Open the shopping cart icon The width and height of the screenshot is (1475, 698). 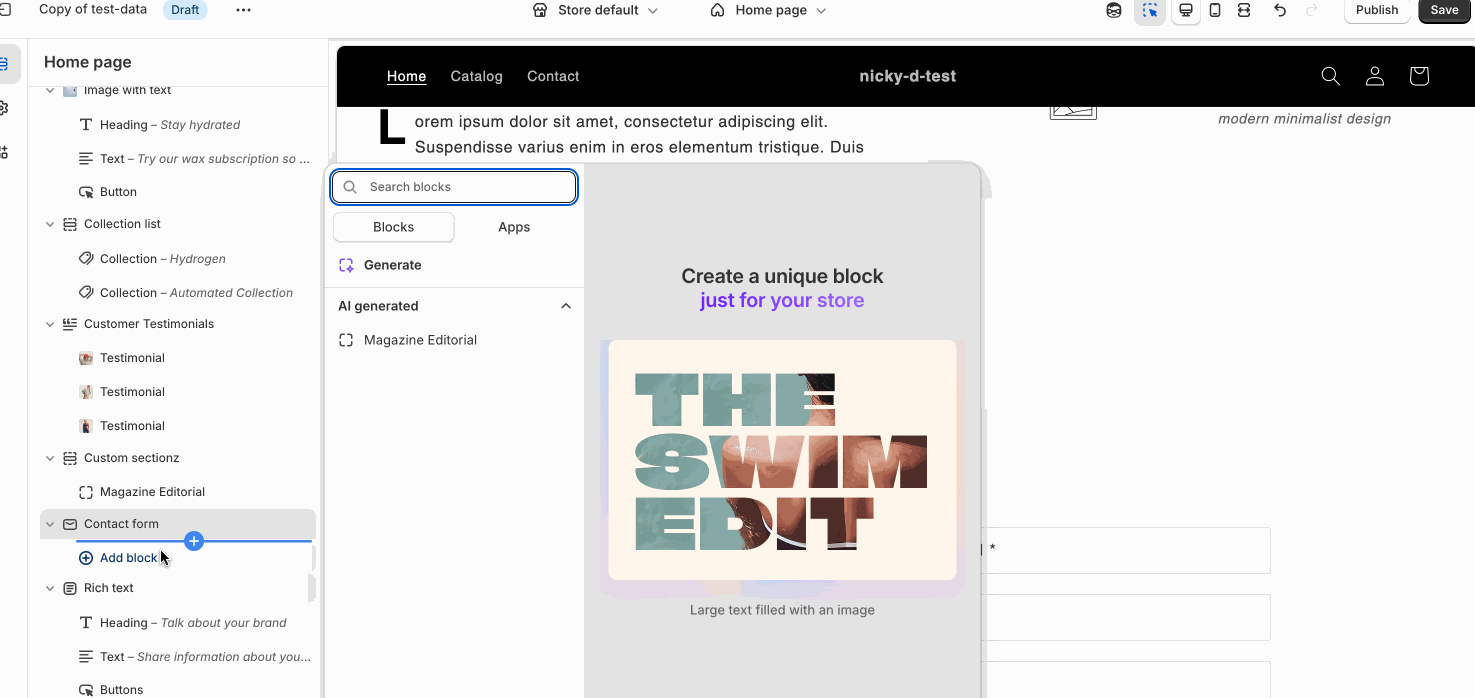pyautogui.click(x=1418, y=76)
